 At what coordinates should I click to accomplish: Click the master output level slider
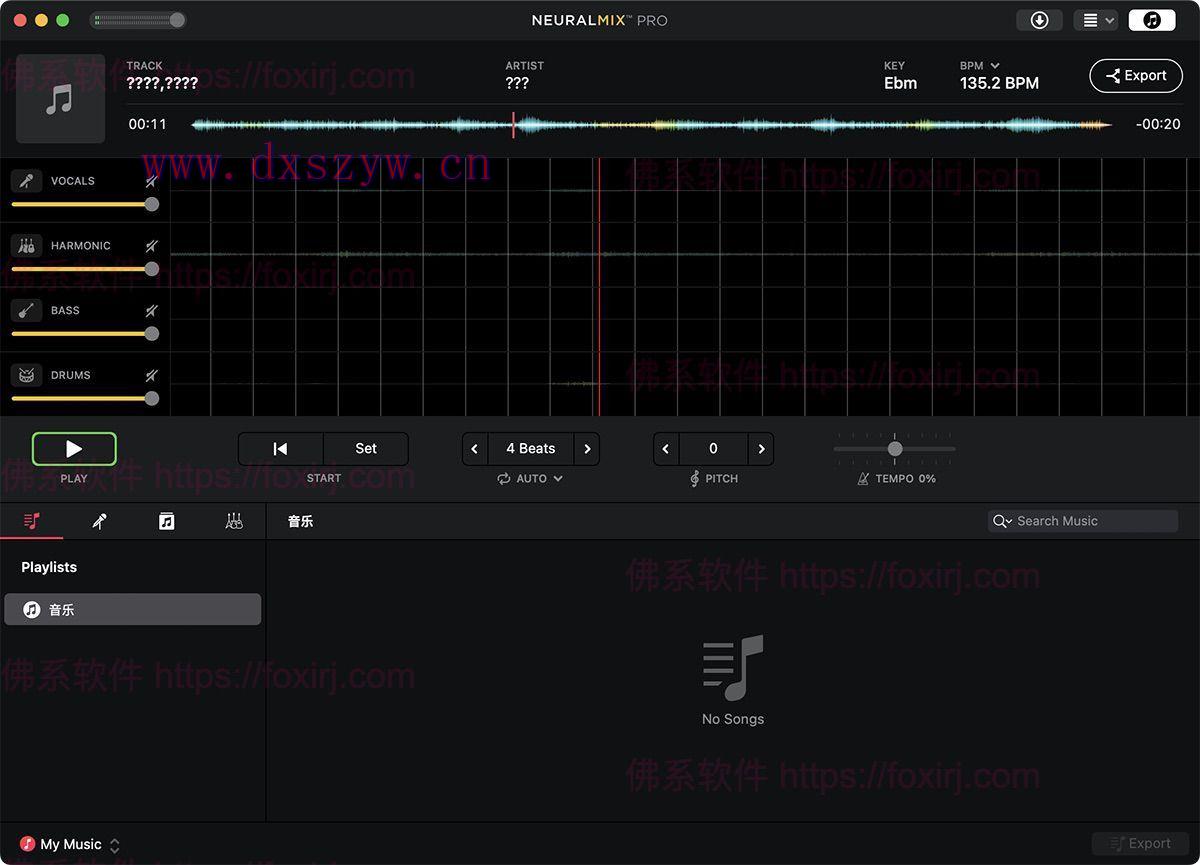coord(138,20)
